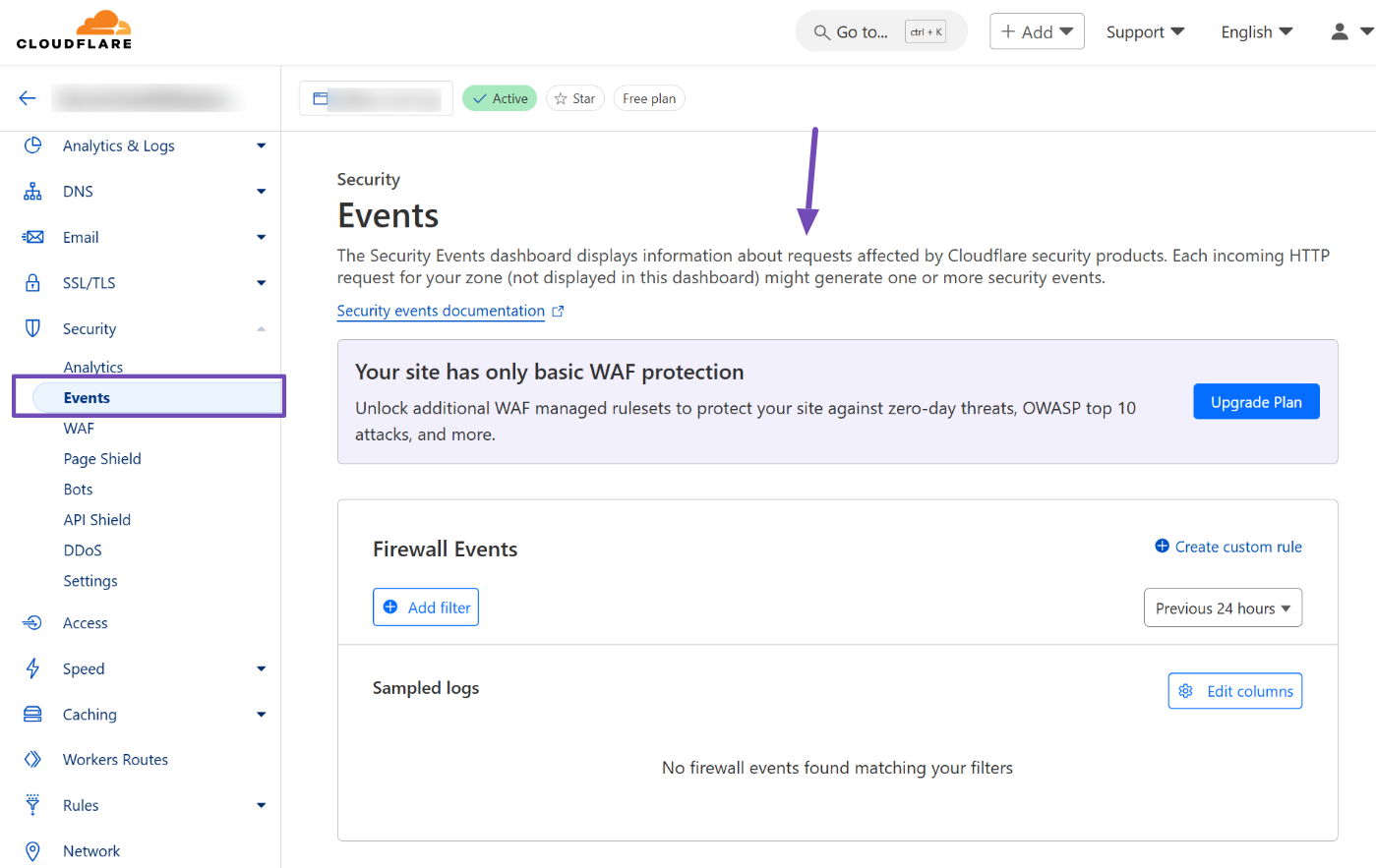Image resolution: width=1376 pixels, height=868 pixels.
Task: Click the star icon on Star button
Action: coord(561,98)
